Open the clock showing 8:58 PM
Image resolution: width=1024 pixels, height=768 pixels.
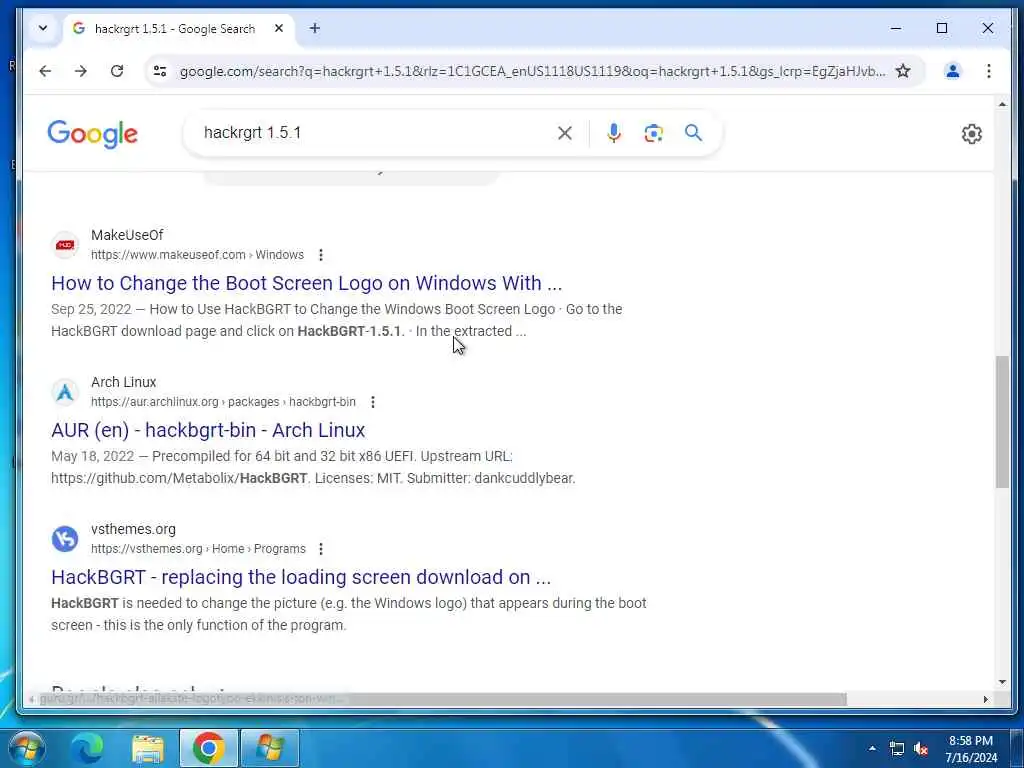[x=971, y=749]
